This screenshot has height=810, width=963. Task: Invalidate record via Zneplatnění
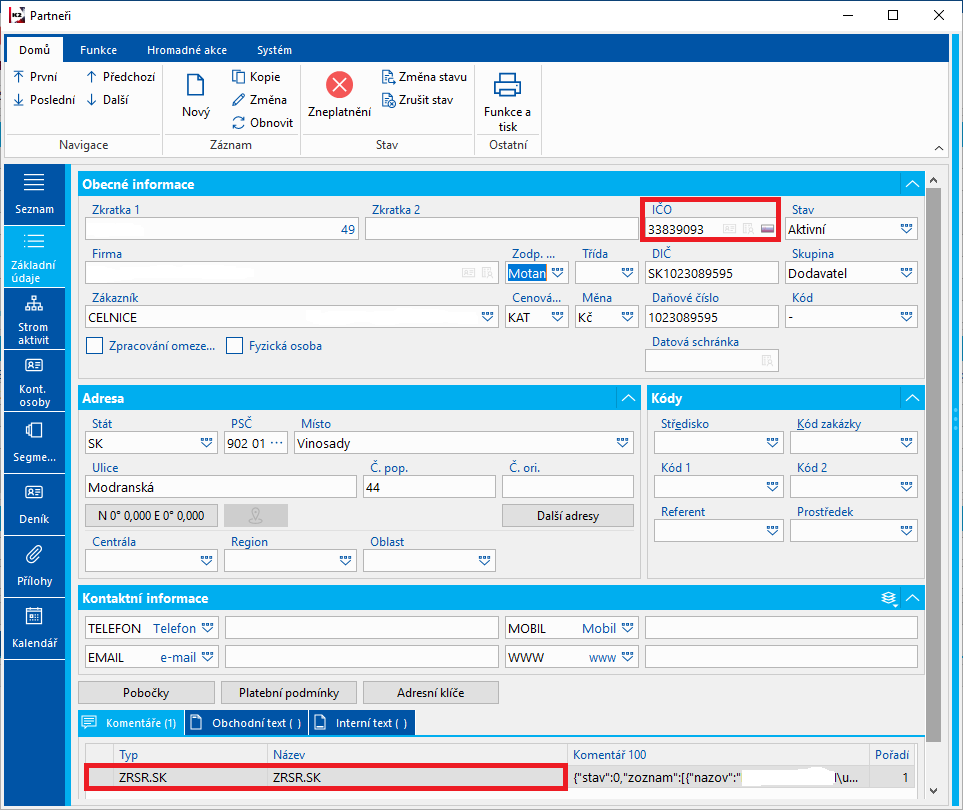coord(340,95)
